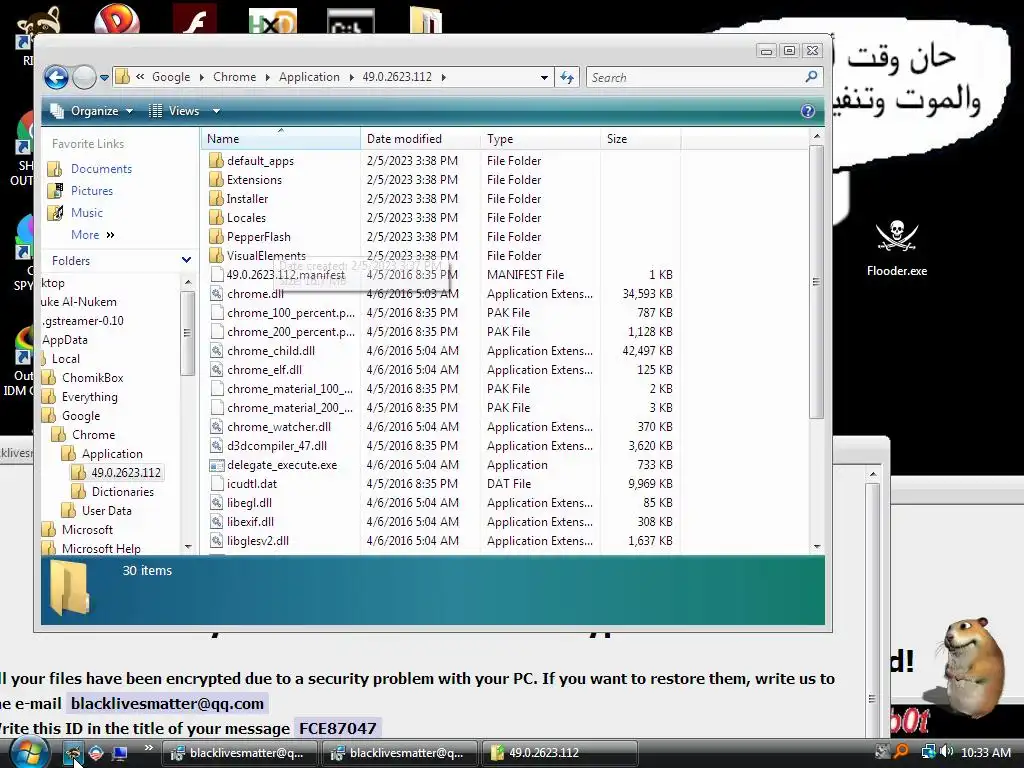
Task: Expand arrow after 49.0.2623.112 in breadcrumb
Action: (444, 77)
